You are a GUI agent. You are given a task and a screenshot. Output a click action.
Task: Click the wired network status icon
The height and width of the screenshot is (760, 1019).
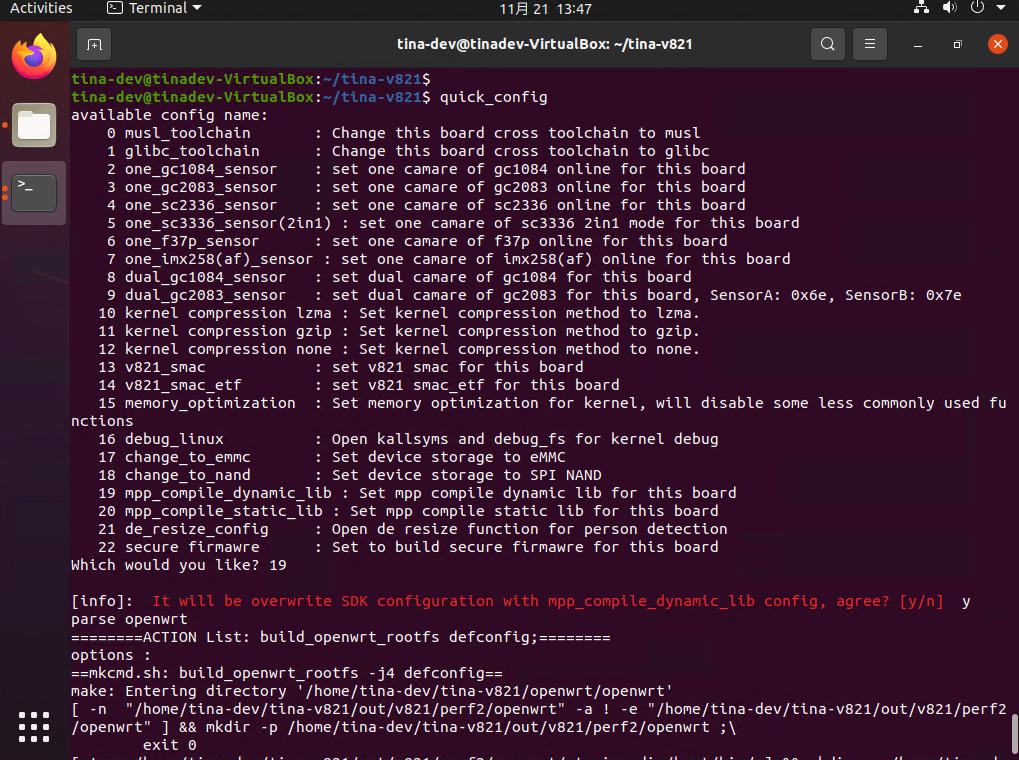[922, 8]
